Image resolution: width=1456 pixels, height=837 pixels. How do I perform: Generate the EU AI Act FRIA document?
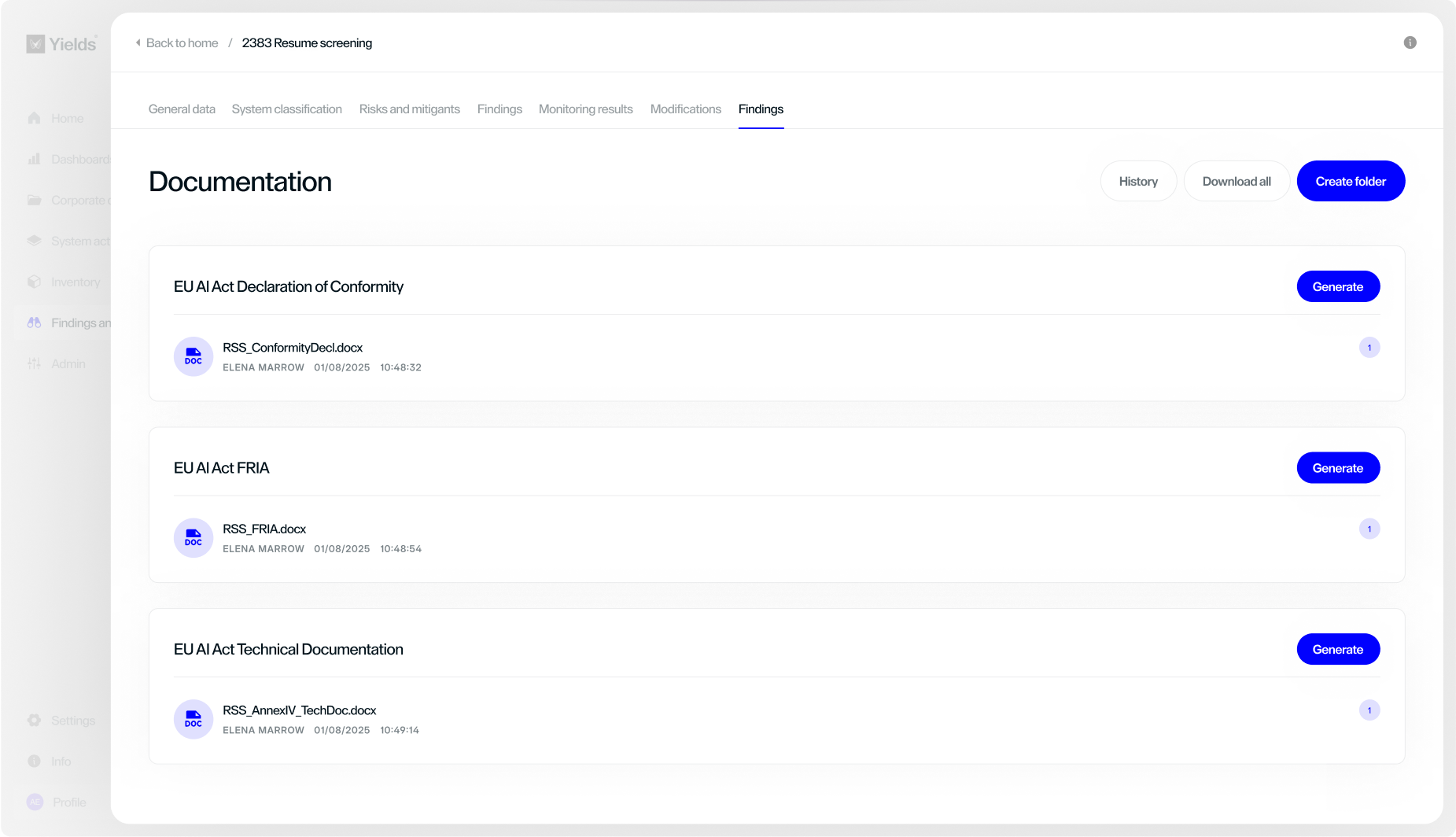pyautogui.click(x=1338, y=467)
